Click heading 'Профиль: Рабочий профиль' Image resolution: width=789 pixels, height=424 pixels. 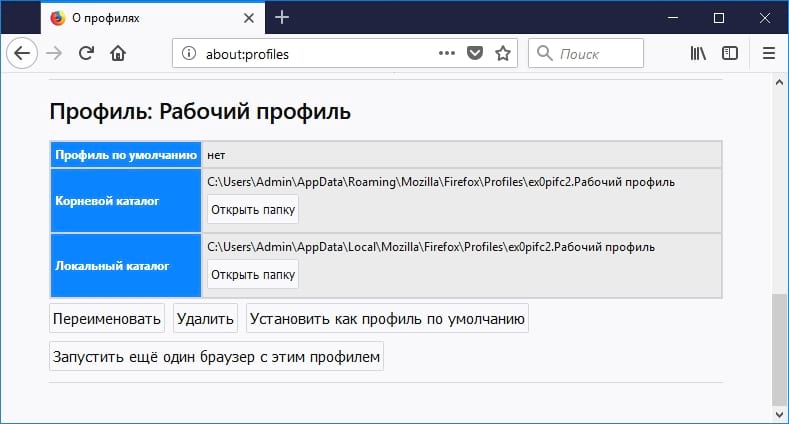click(x=200, y=111)
